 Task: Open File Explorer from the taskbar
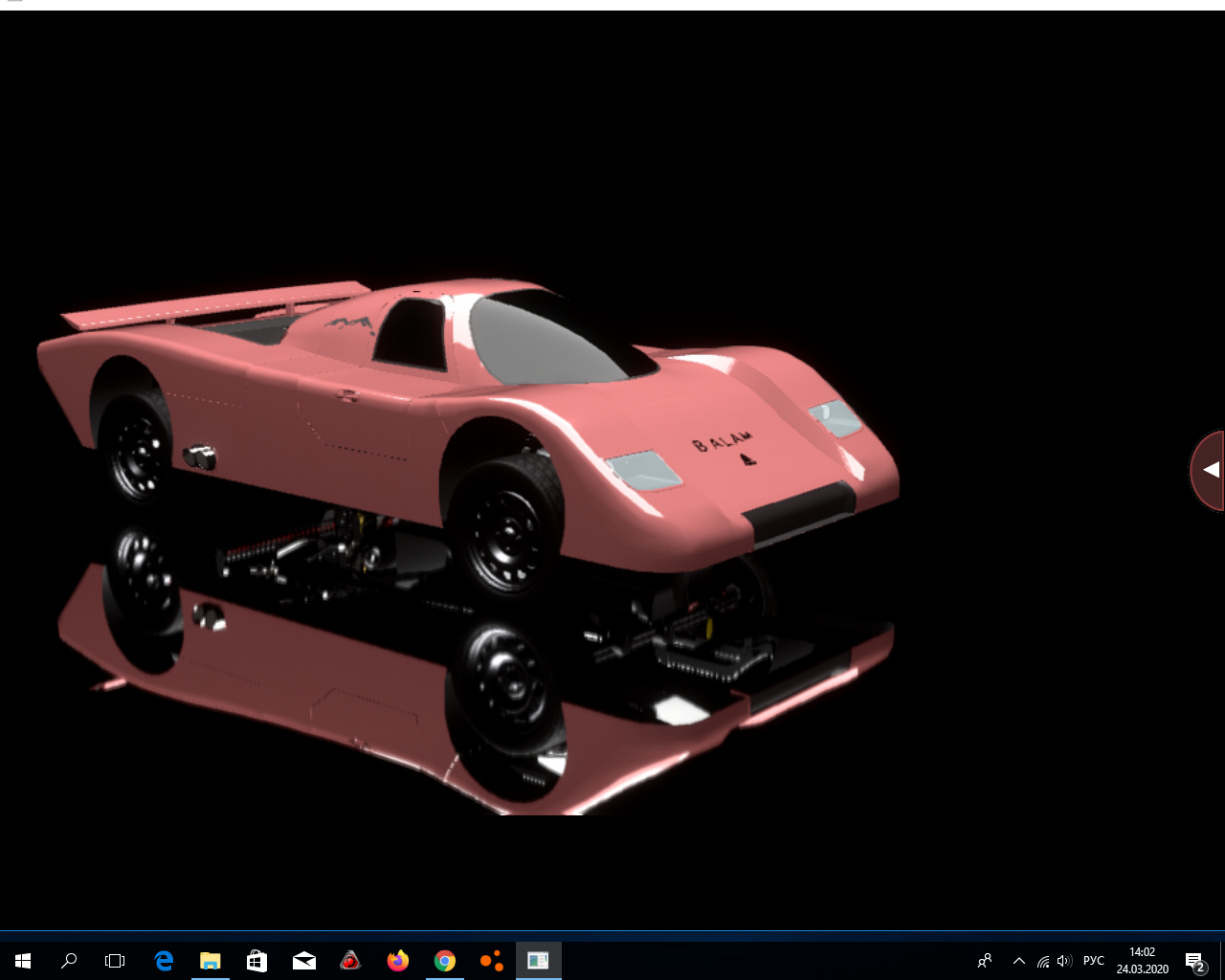(210, 960)
